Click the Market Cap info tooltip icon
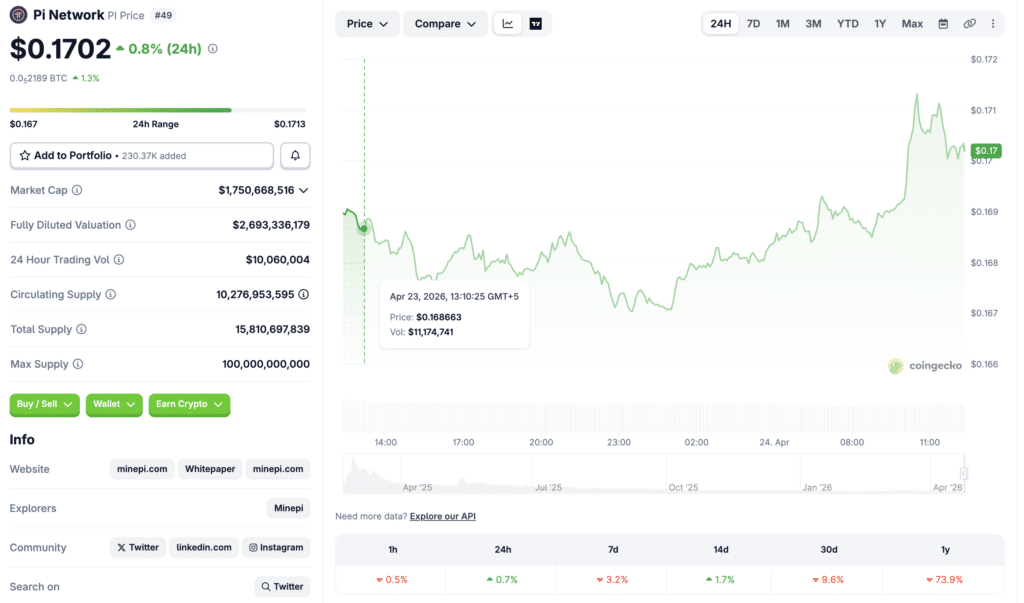The width and height of the screenshot is (1024, 603). pyautogui.click(x=77, y=190)
